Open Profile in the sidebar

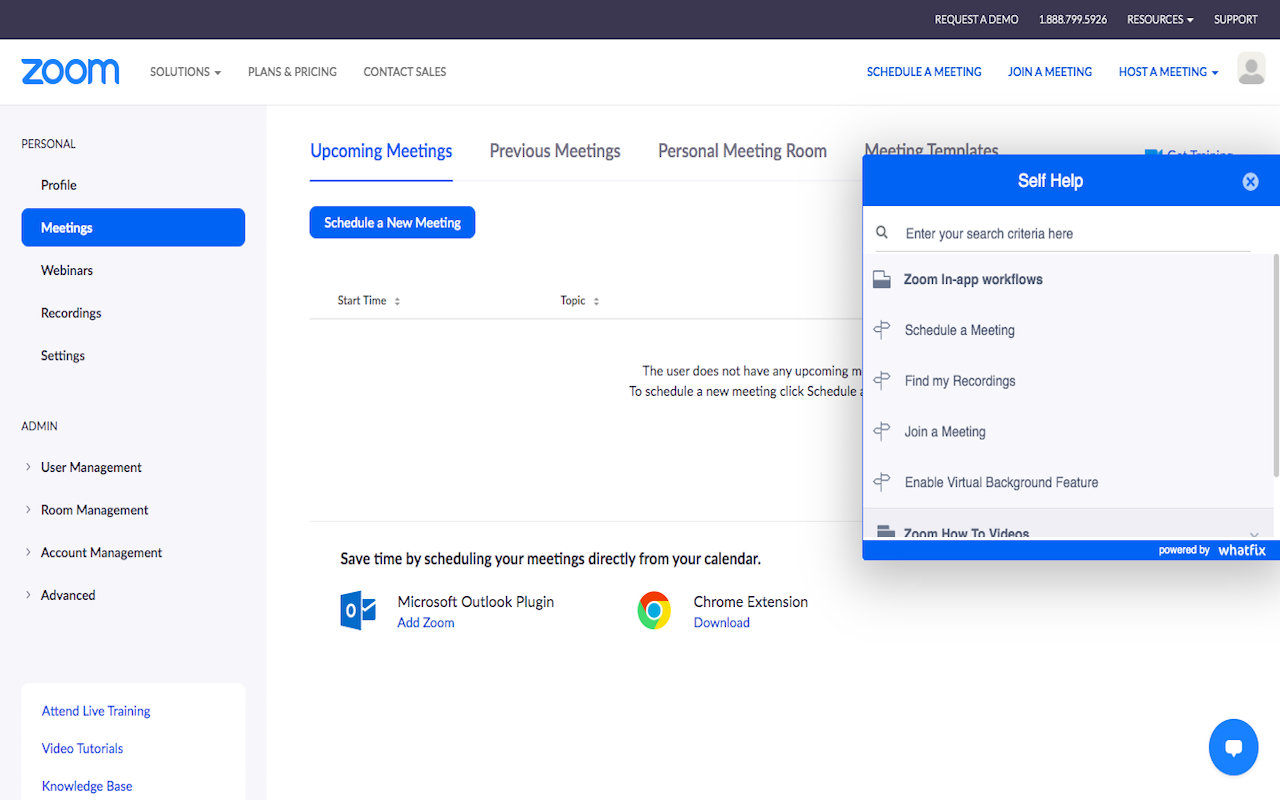point(59,185)
